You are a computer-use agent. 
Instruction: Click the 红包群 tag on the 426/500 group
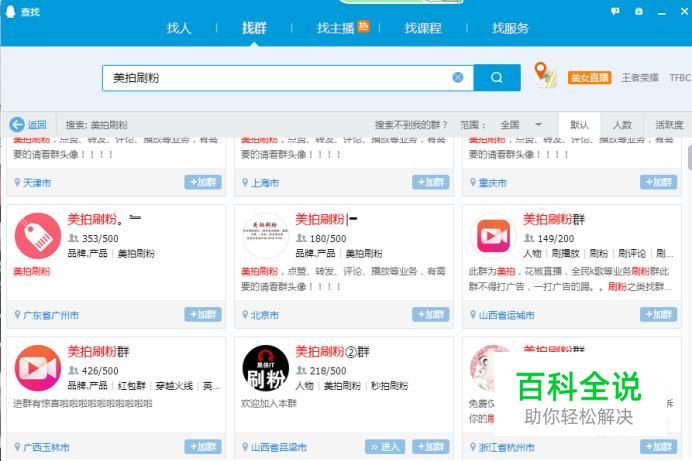132,386
